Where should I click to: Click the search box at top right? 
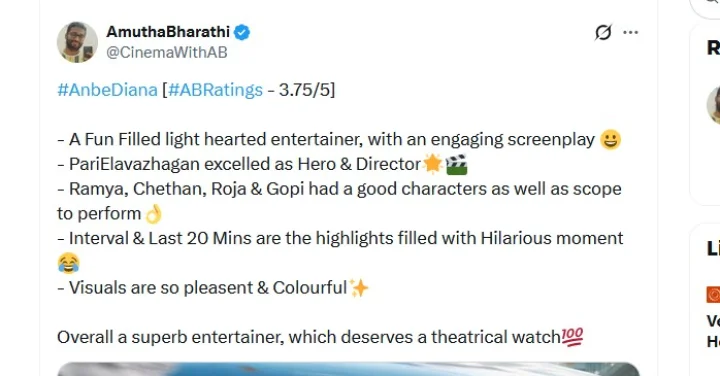click(x=705, y=8)
